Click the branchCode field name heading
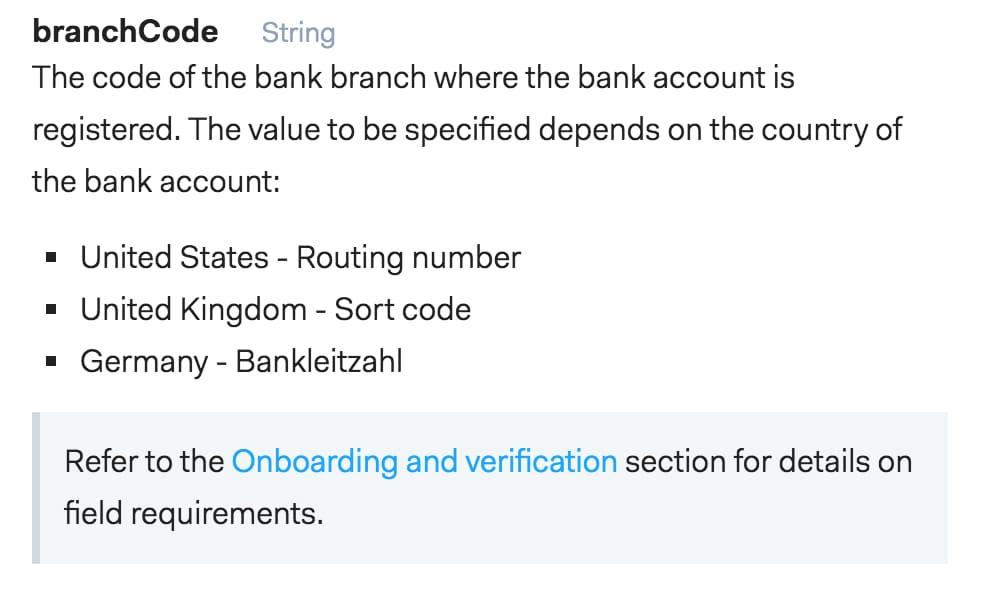This screenshot has width=994, height=594. [125, 32]
